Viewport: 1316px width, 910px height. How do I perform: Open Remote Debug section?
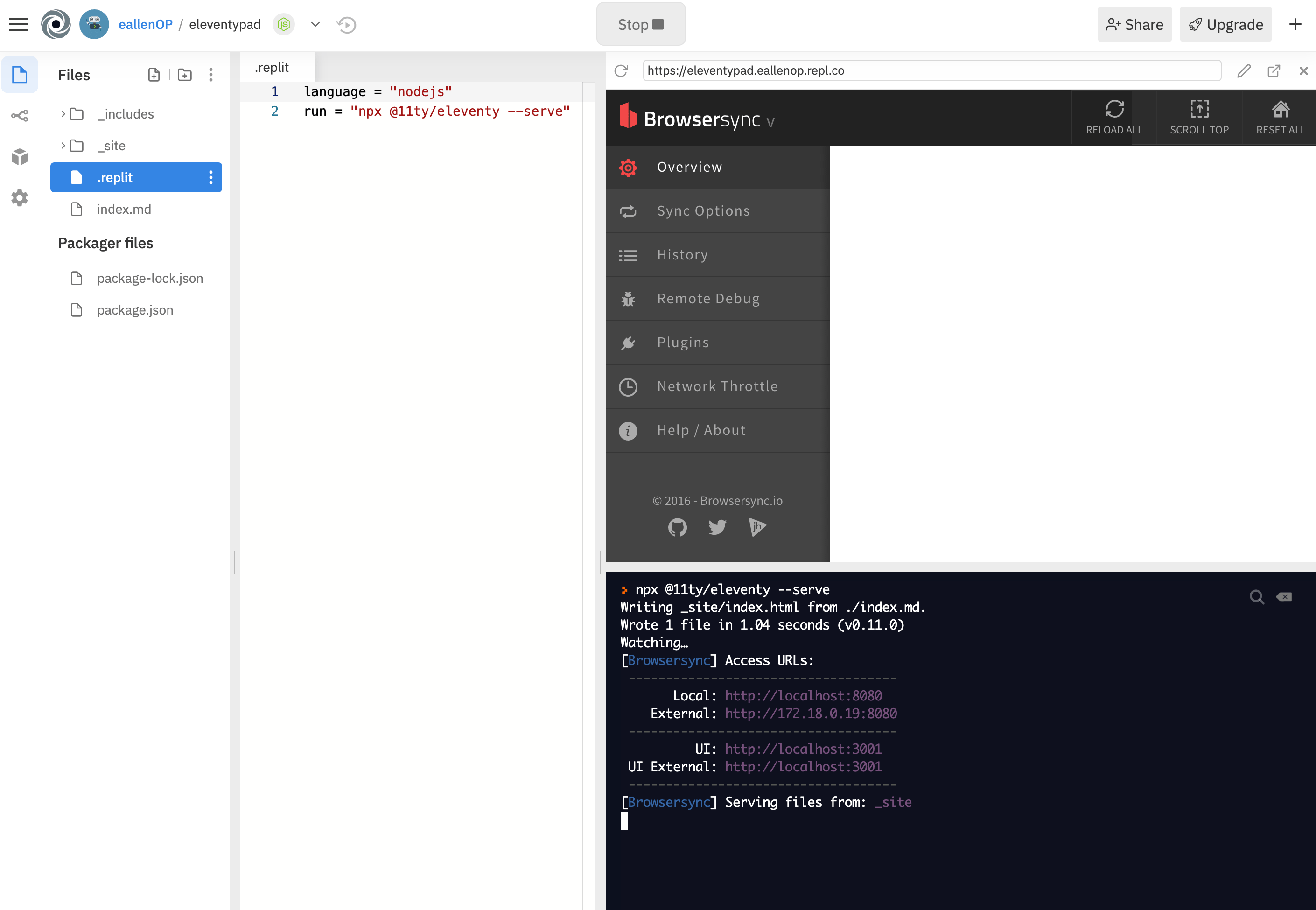[x=717, y=299]
